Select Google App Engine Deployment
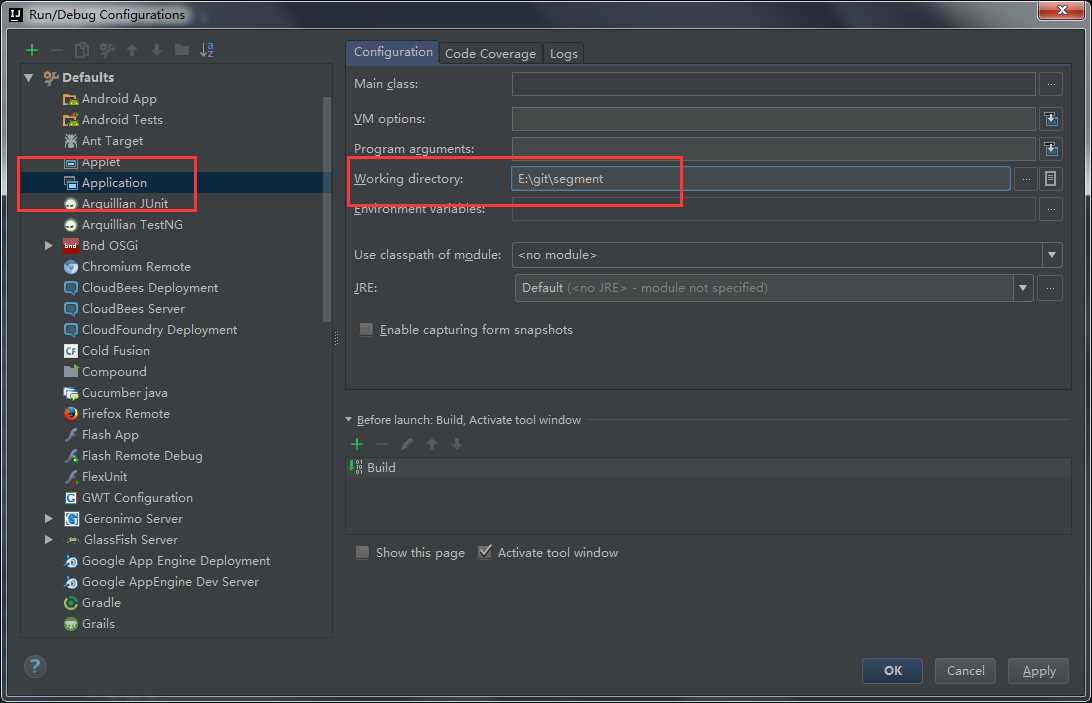The image size is (1092, 703). tap(166, 561)
